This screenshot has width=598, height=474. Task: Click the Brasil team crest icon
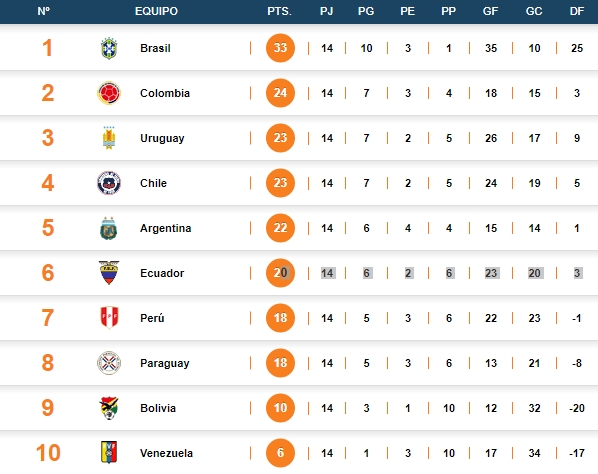tap(109, 48)
